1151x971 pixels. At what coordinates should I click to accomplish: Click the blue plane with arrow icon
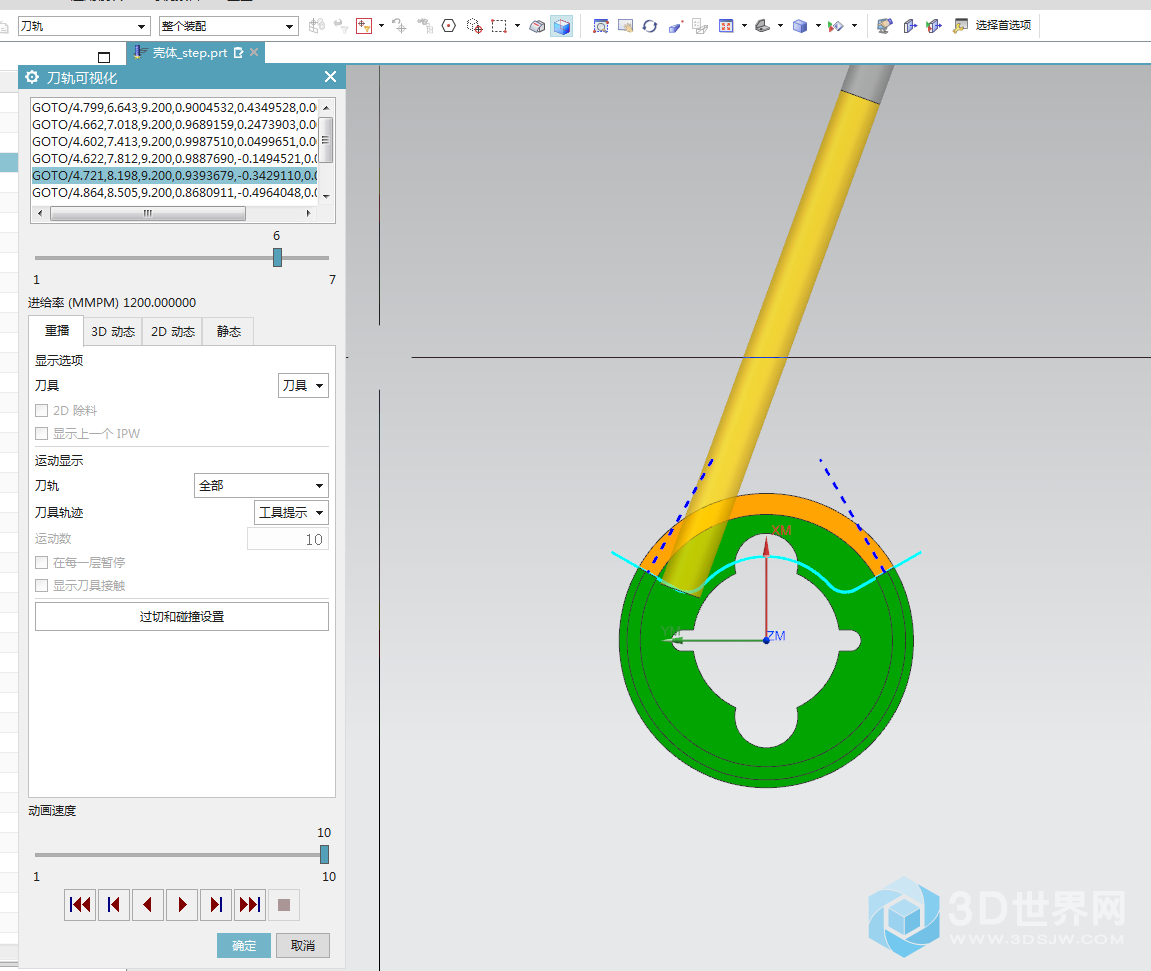(x=909, y=26)
